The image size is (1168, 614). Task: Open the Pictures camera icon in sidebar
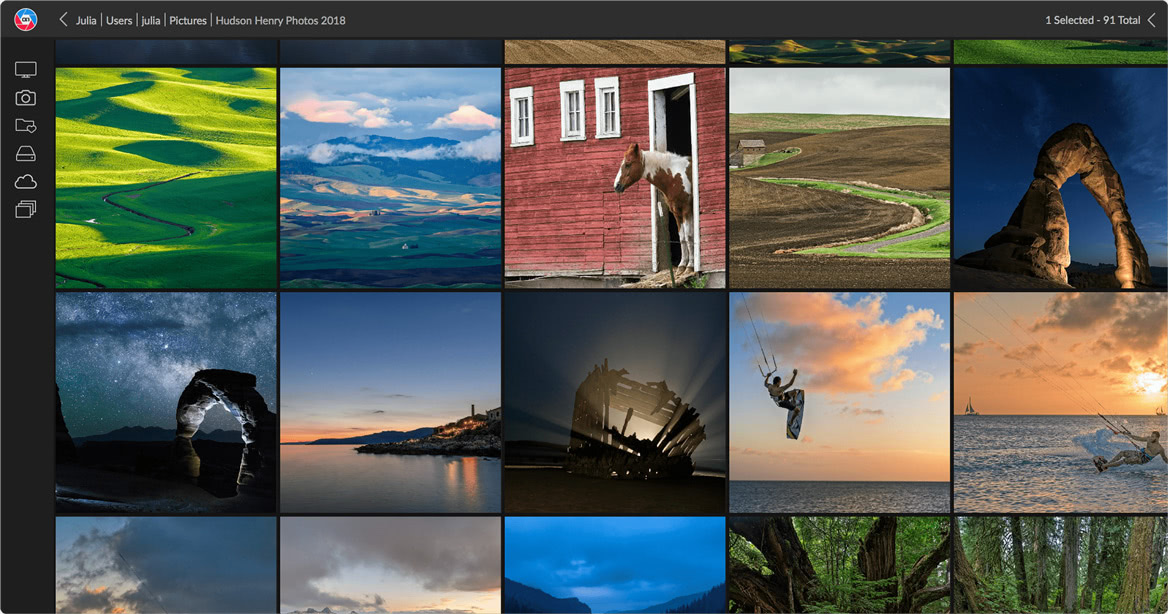coord(26,98)
